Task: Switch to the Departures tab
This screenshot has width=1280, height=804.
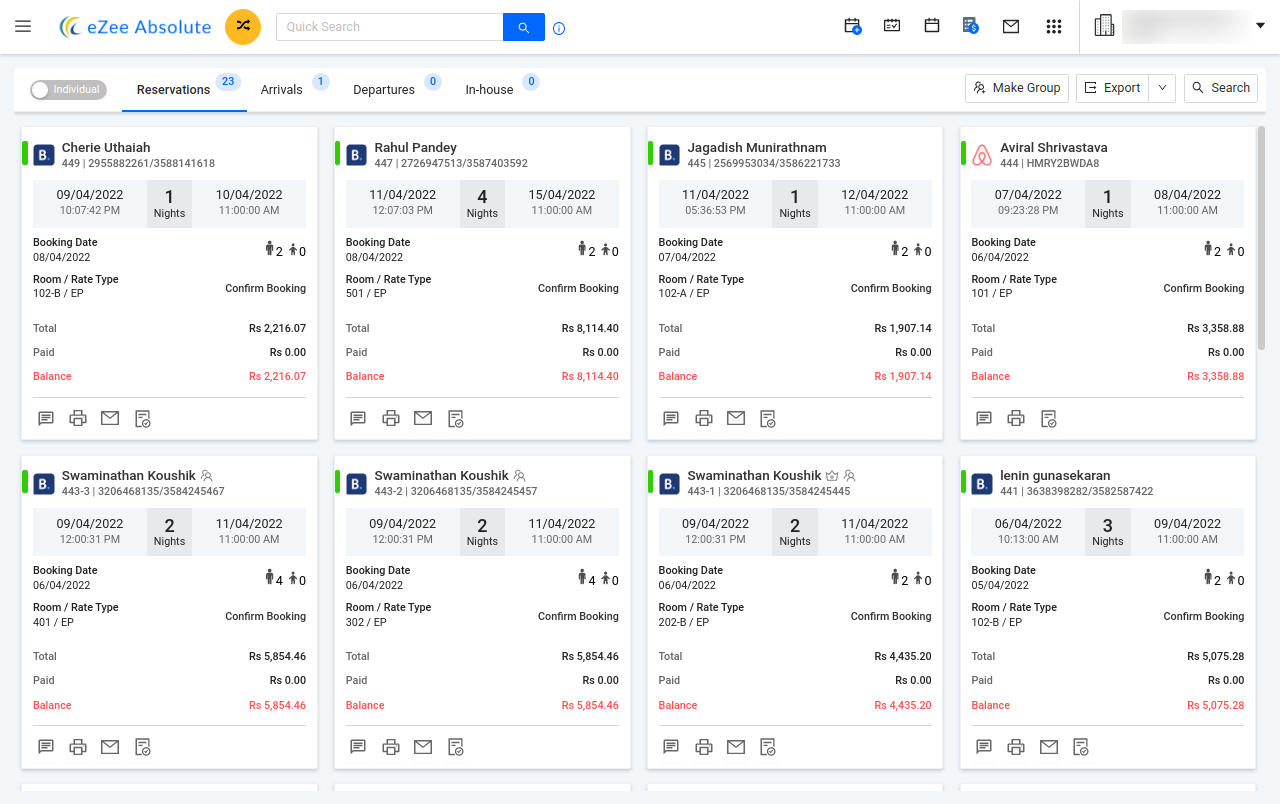Action: 384,90
